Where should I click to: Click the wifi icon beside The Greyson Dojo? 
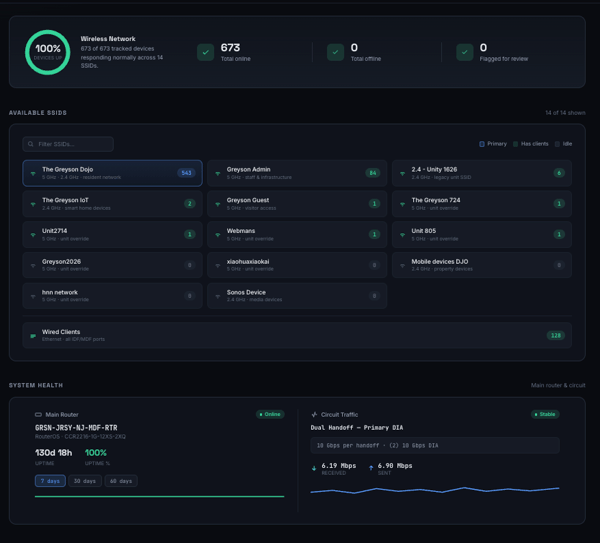pos(33,174)
